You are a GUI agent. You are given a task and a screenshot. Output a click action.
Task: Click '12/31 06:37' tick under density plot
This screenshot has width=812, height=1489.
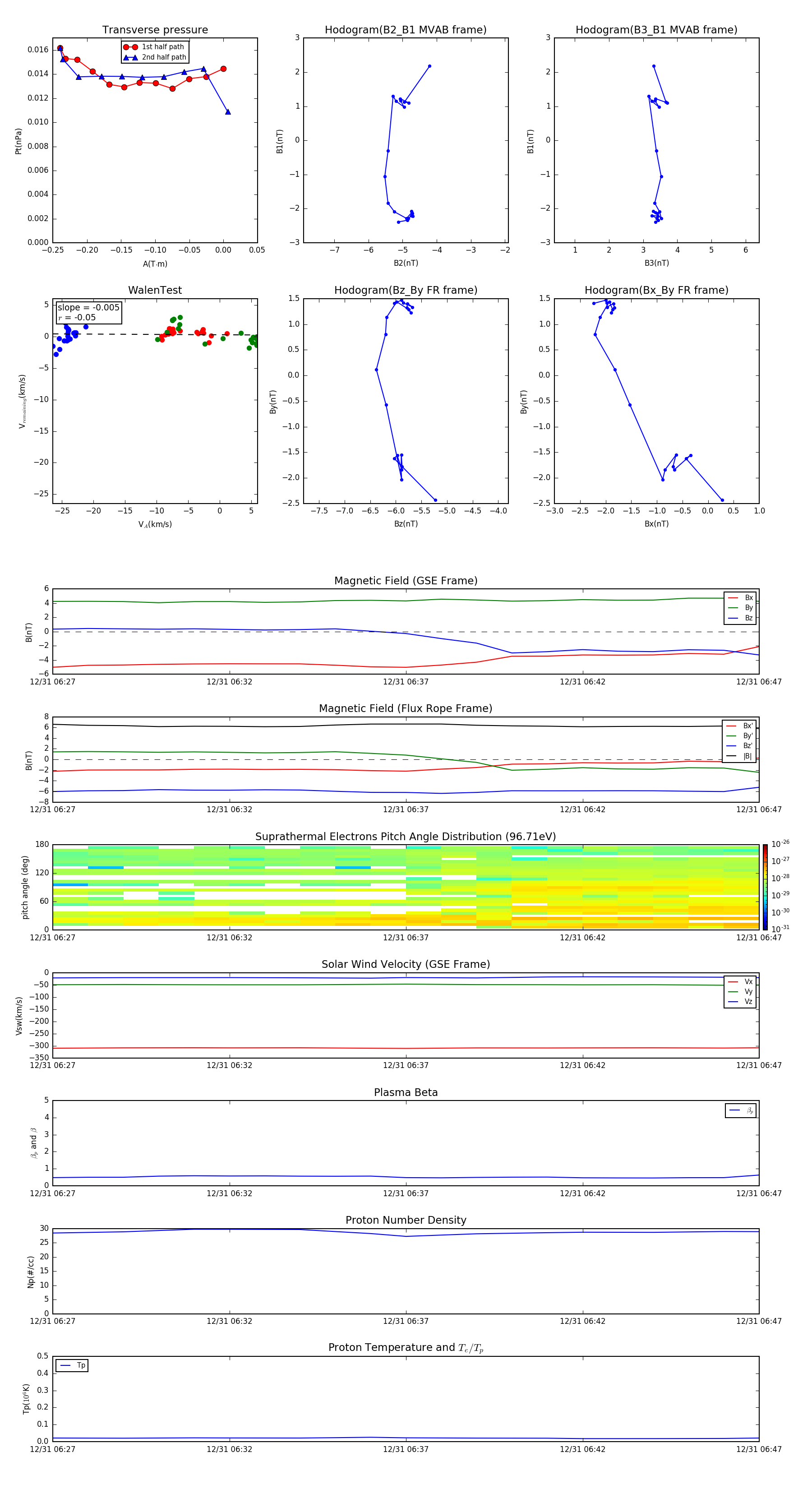click(406, 1321)
